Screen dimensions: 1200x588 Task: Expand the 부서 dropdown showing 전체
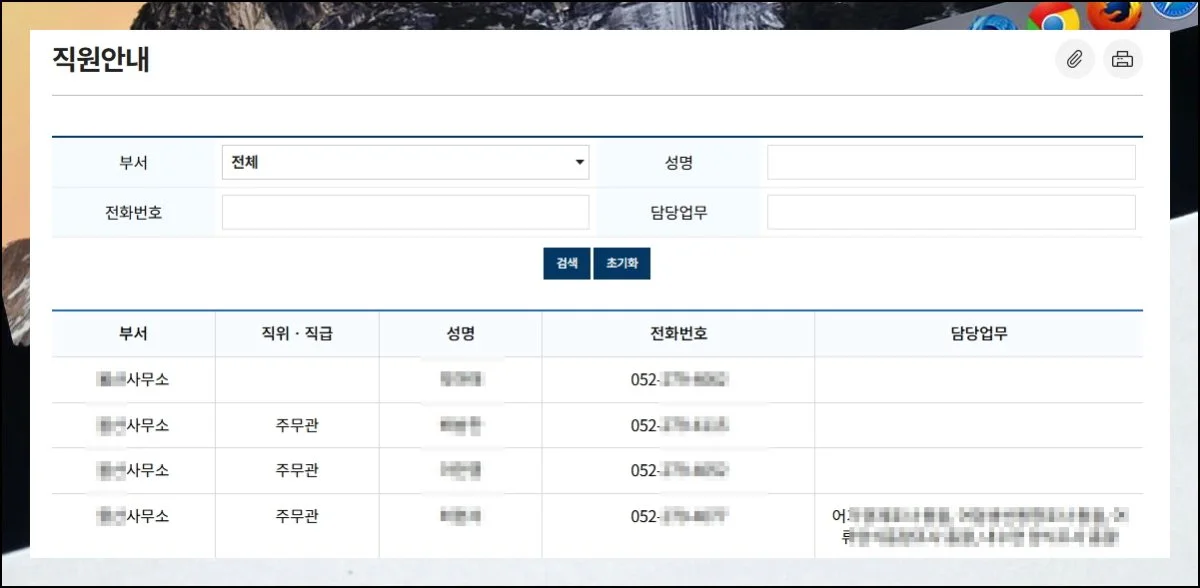(405, 162)
